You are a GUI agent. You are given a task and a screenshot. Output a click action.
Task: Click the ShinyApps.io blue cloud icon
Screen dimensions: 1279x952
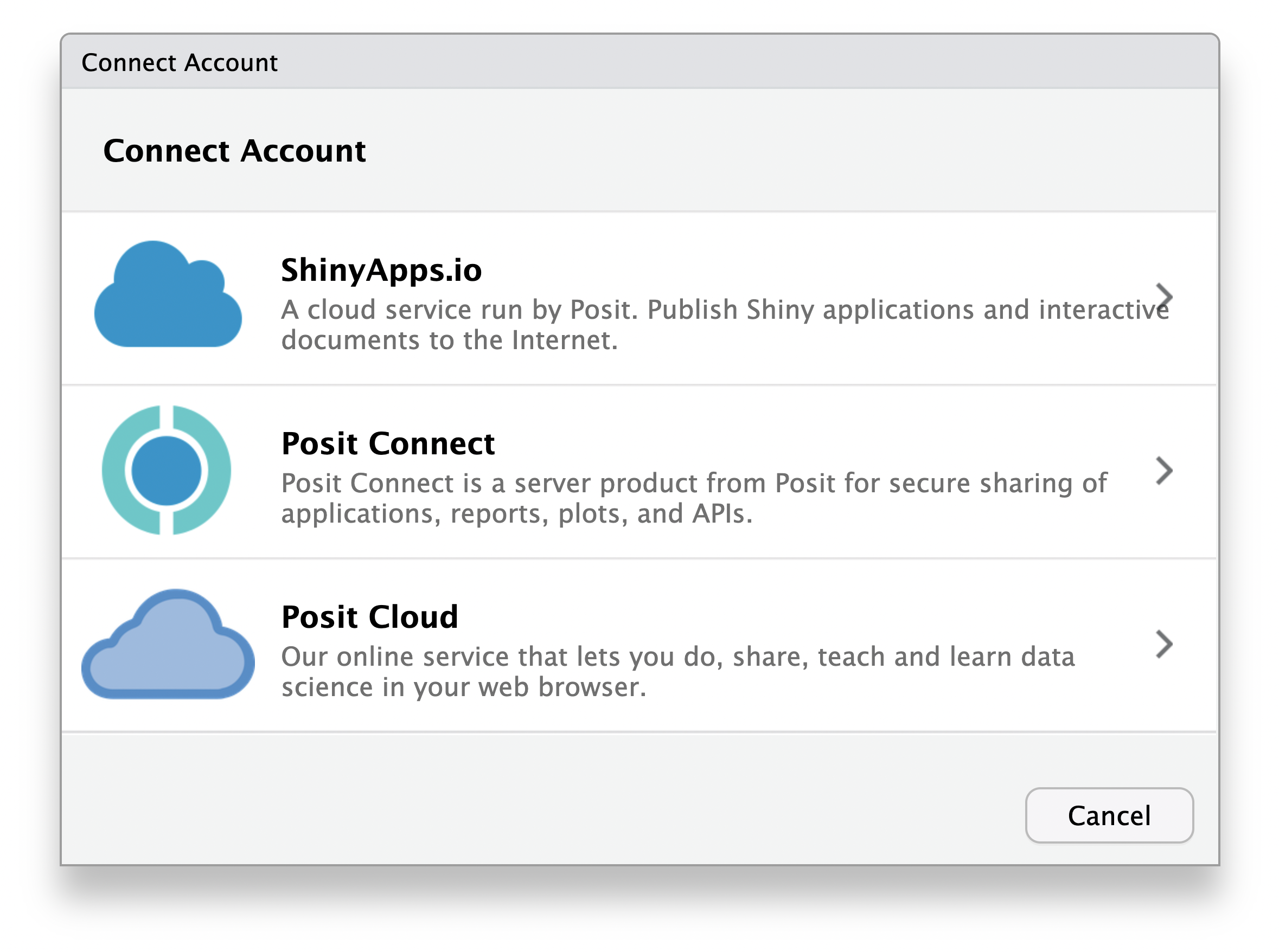168,294
